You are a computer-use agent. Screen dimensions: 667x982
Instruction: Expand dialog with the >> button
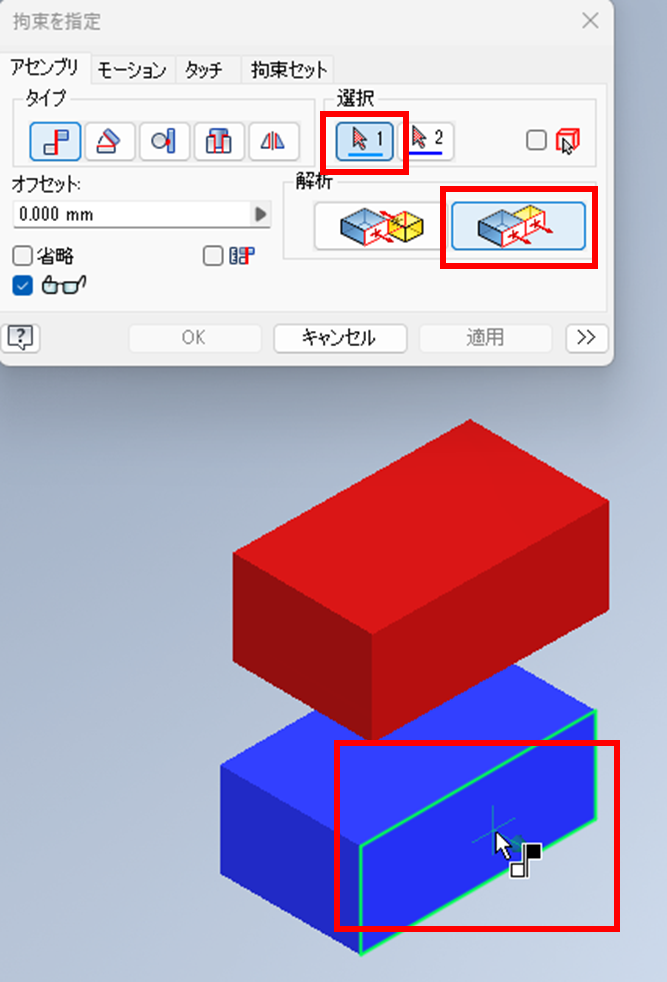coord(586,338)
